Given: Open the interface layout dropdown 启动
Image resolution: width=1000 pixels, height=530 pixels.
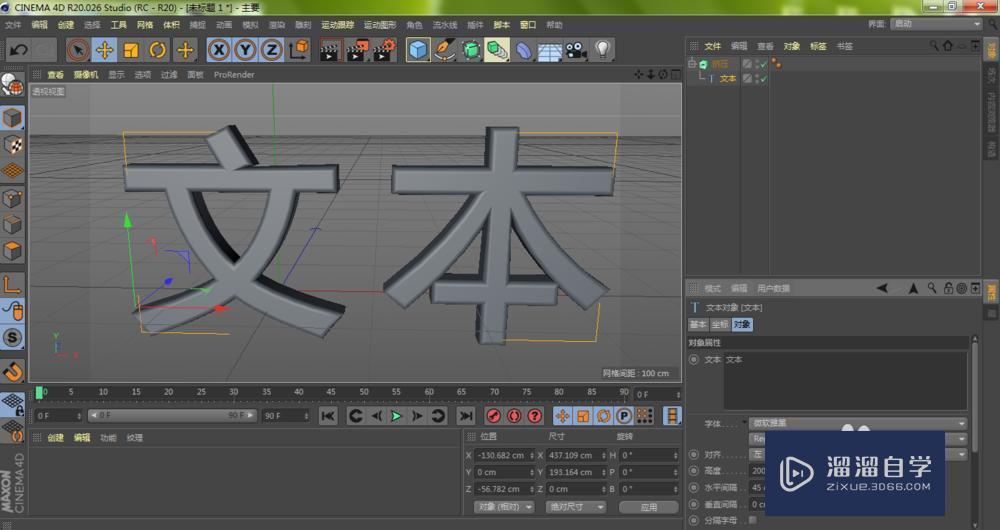Looking at the screenshot, I should 936,24.
